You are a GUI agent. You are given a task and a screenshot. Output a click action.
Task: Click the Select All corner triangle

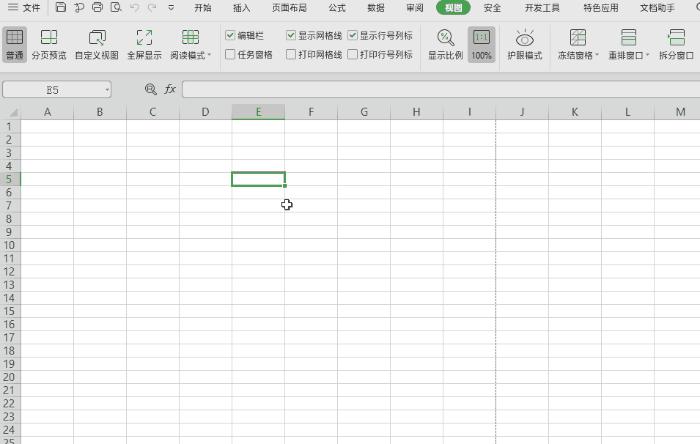click(13, 112)
